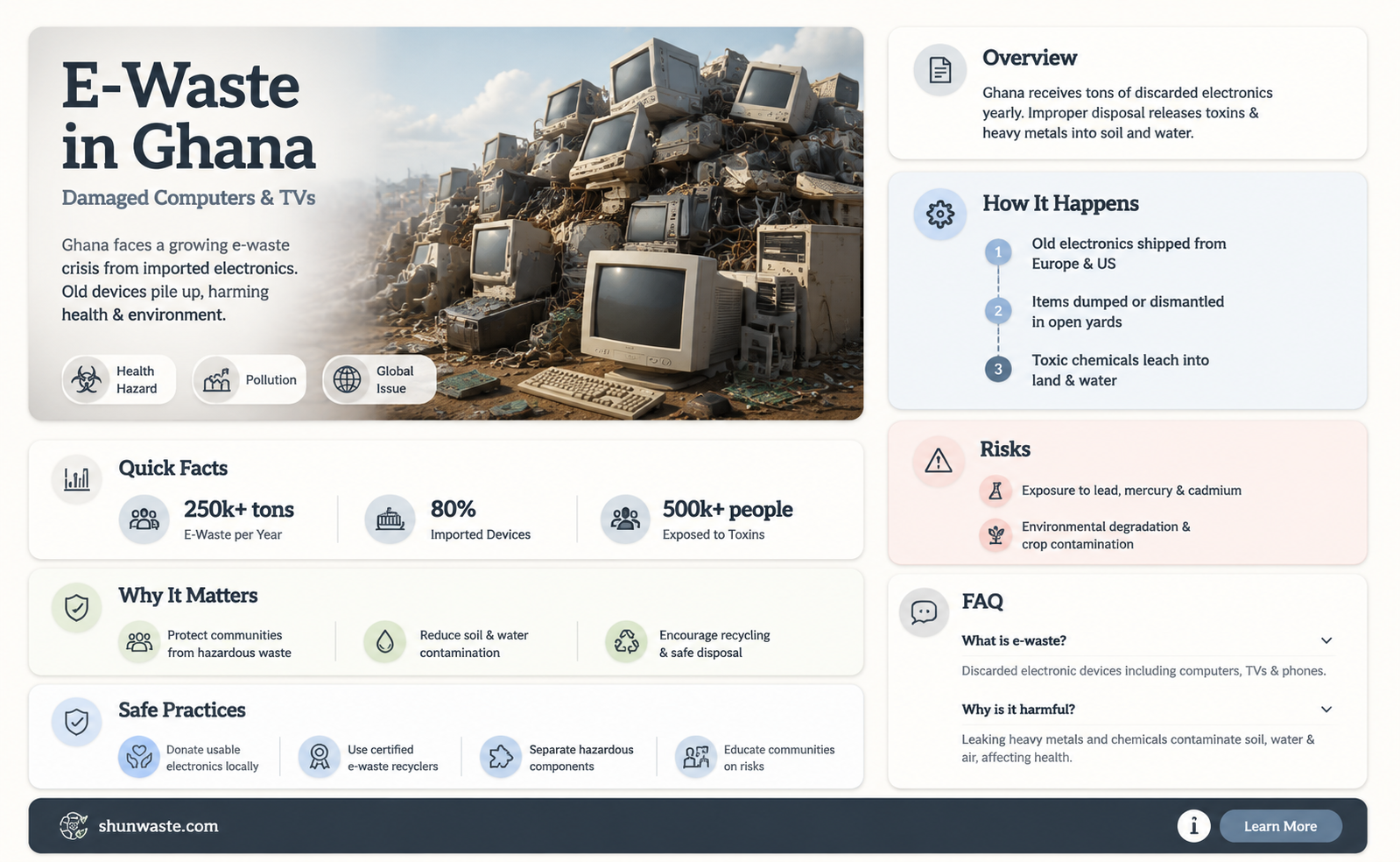Click the "Safe Practices" heading
The height and width of the screenshot is (862, 1400).
tap(182, 710)
